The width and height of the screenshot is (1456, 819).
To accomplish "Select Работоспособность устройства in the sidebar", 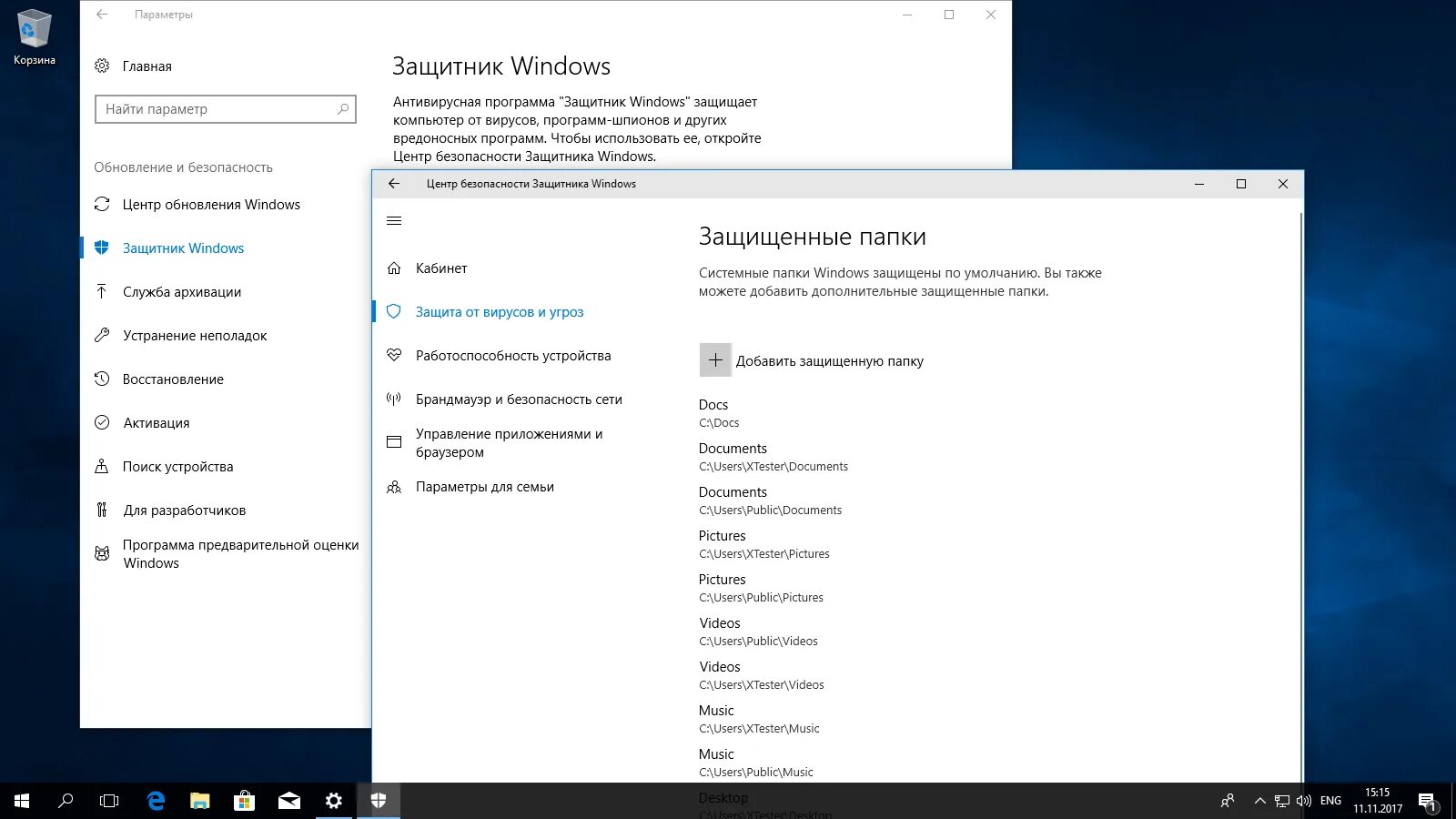I will (x=513, y=356).
